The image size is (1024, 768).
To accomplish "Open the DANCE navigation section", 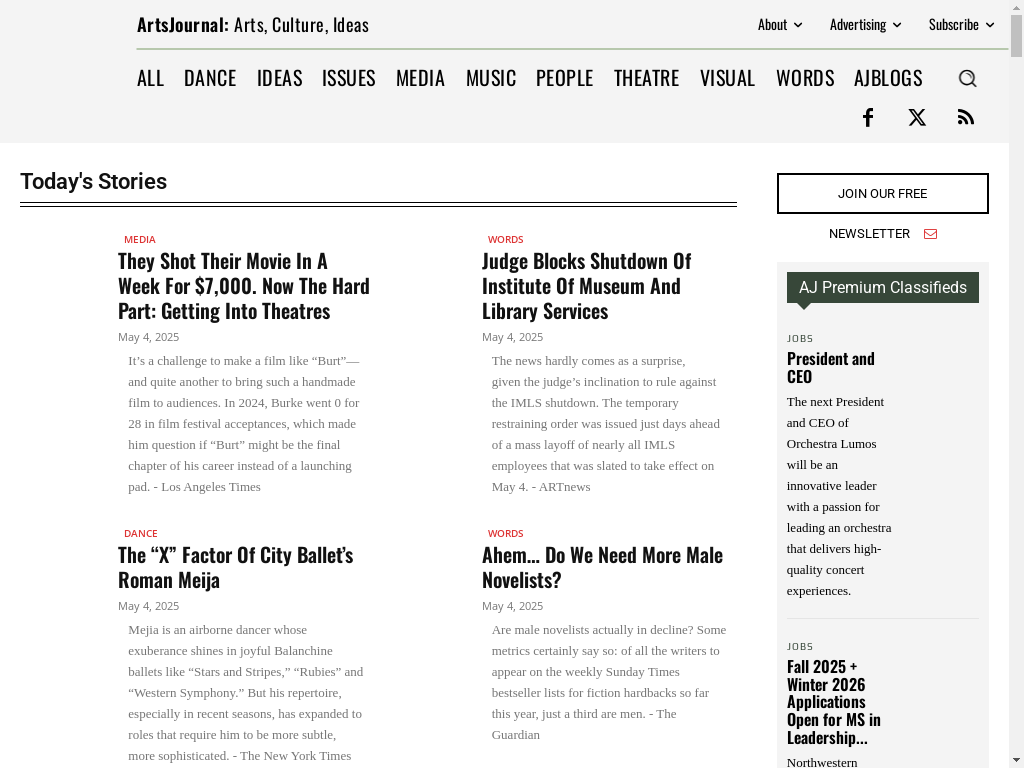I will click(210, 78).
